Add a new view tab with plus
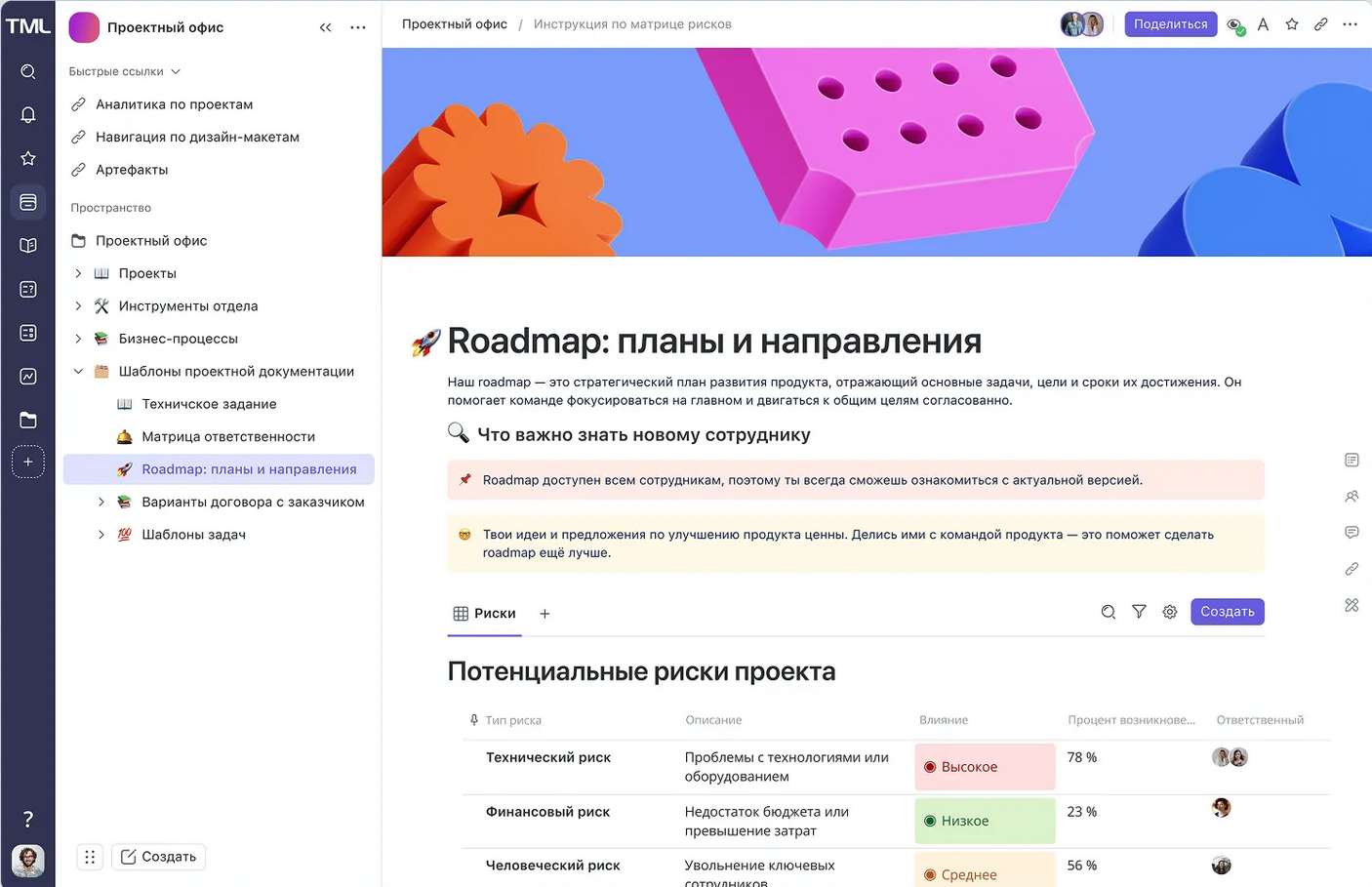 [545, 614]
